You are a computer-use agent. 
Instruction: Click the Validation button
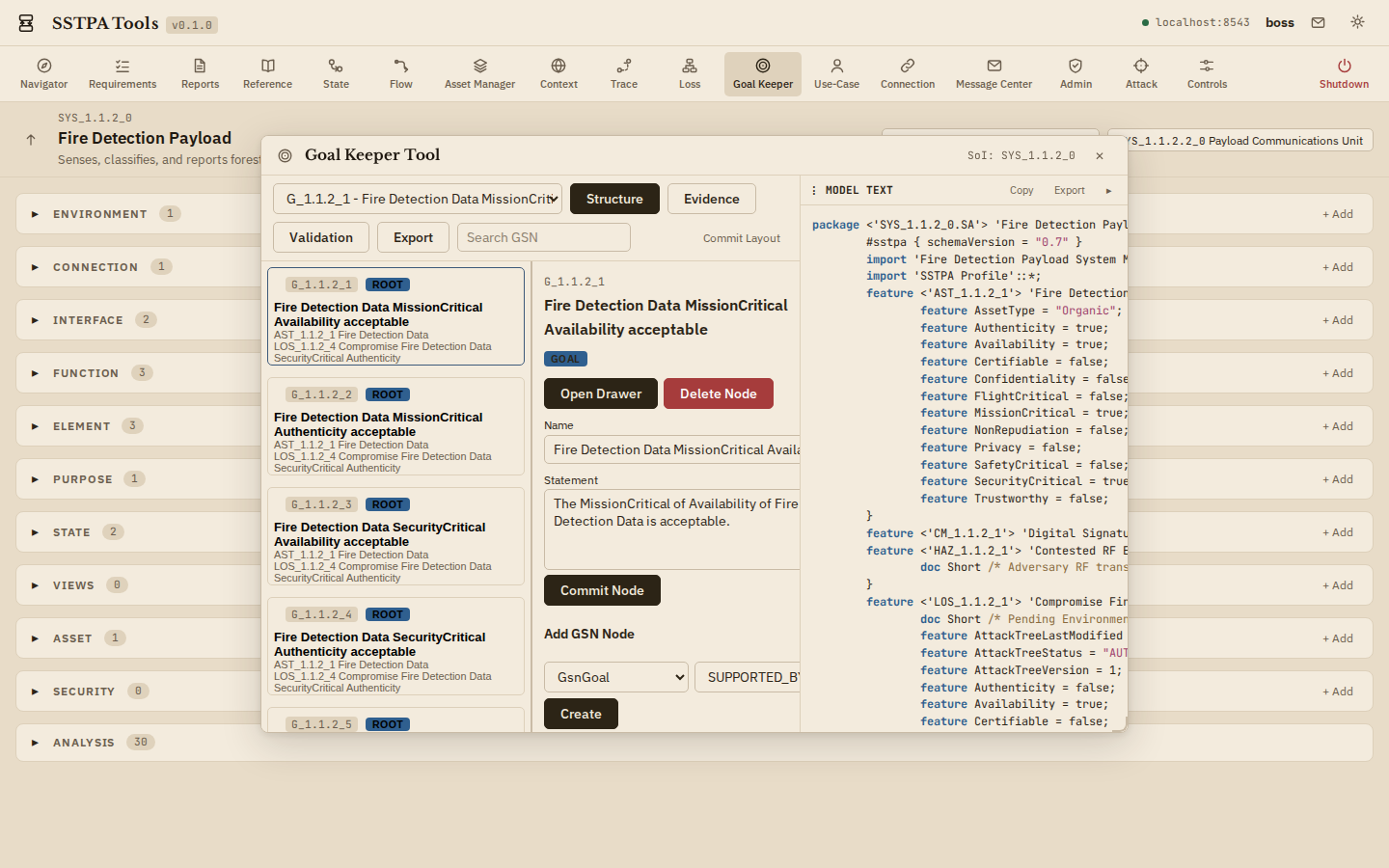coord(321,237)
